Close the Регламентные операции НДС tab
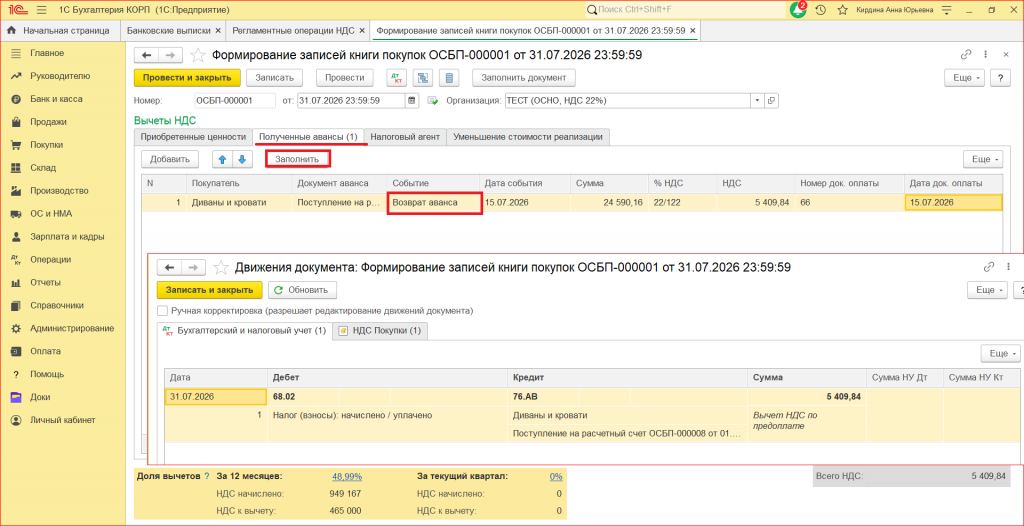Viewport: 1024px width, 526px height. coord(362,30)
